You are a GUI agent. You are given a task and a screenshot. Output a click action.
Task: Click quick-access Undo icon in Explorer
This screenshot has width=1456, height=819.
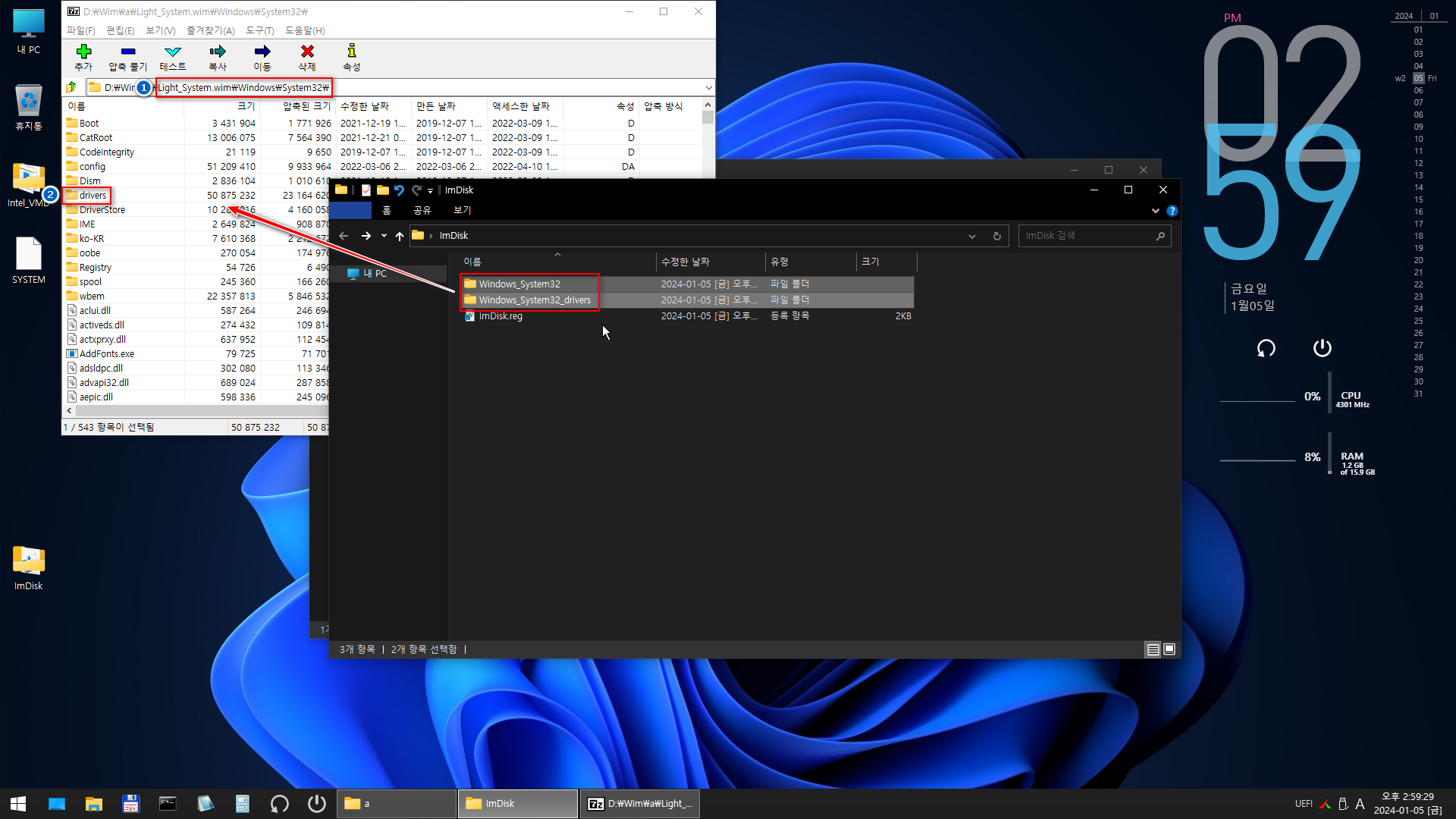400,190
